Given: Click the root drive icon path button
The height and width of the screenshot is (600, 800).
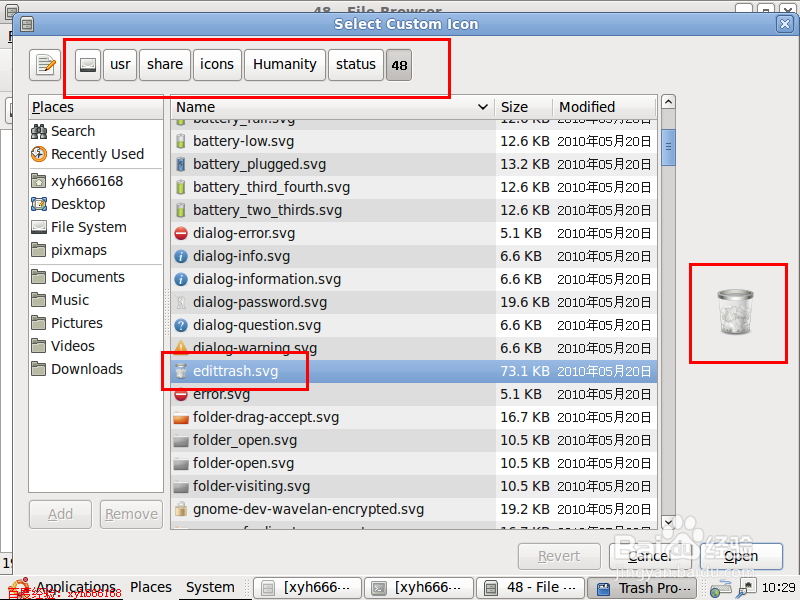Looking at the screenshot, I should coord(88,65).
